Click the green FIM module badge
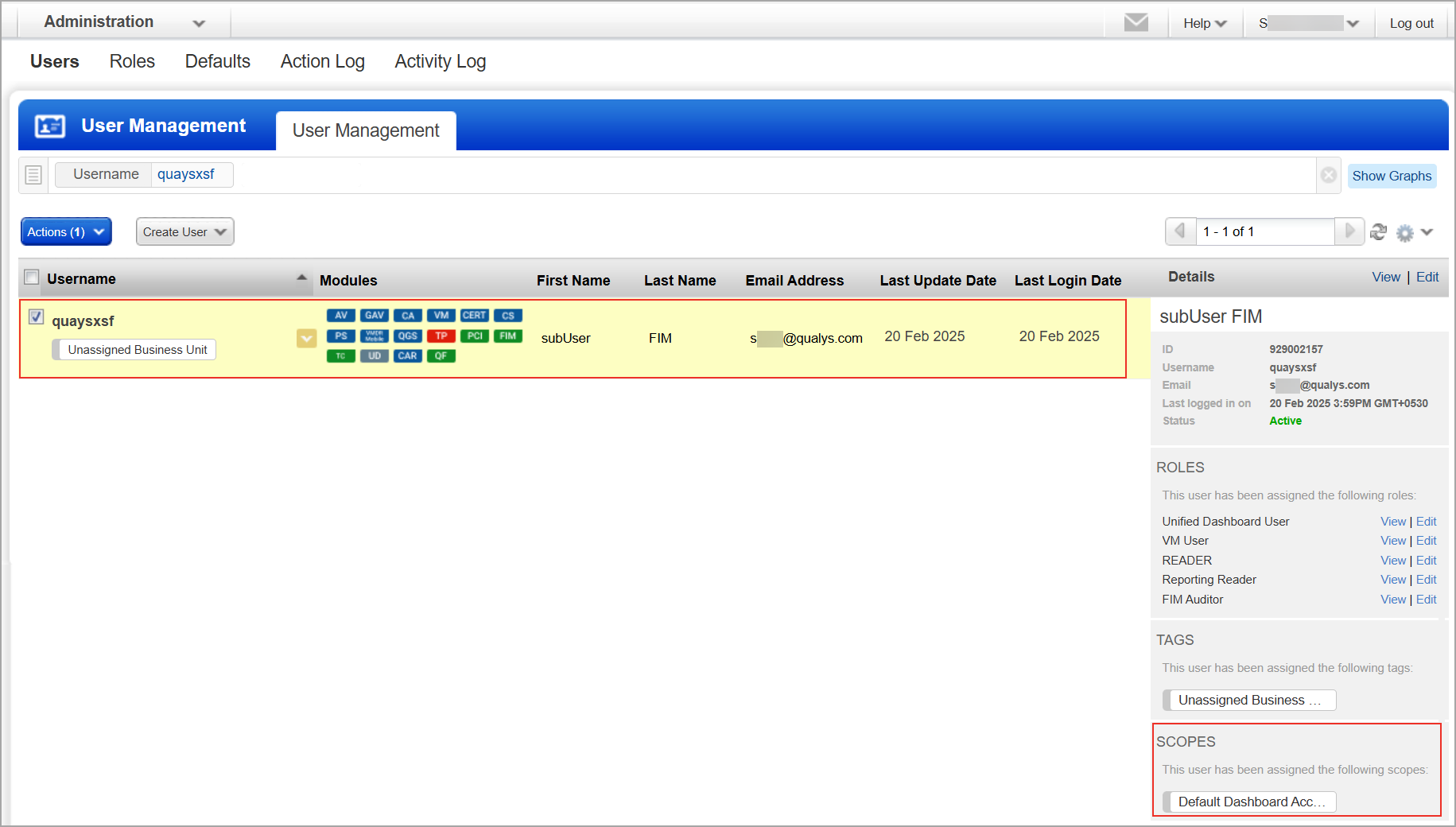Viewport: 1456px width, 827px height. click(507, 336)
